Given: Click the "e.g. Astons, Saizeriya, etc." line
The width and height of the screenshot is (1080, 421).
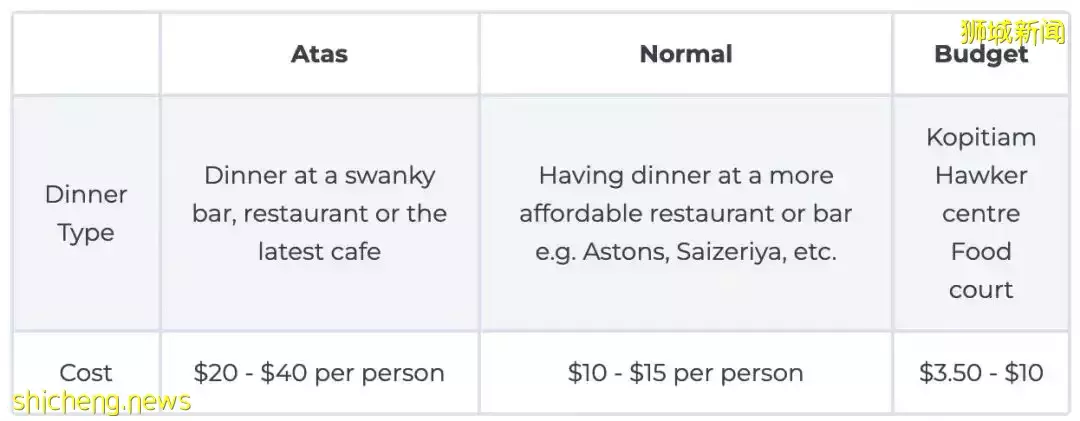Looking at the screenshot, I should [x=685, y=251].
